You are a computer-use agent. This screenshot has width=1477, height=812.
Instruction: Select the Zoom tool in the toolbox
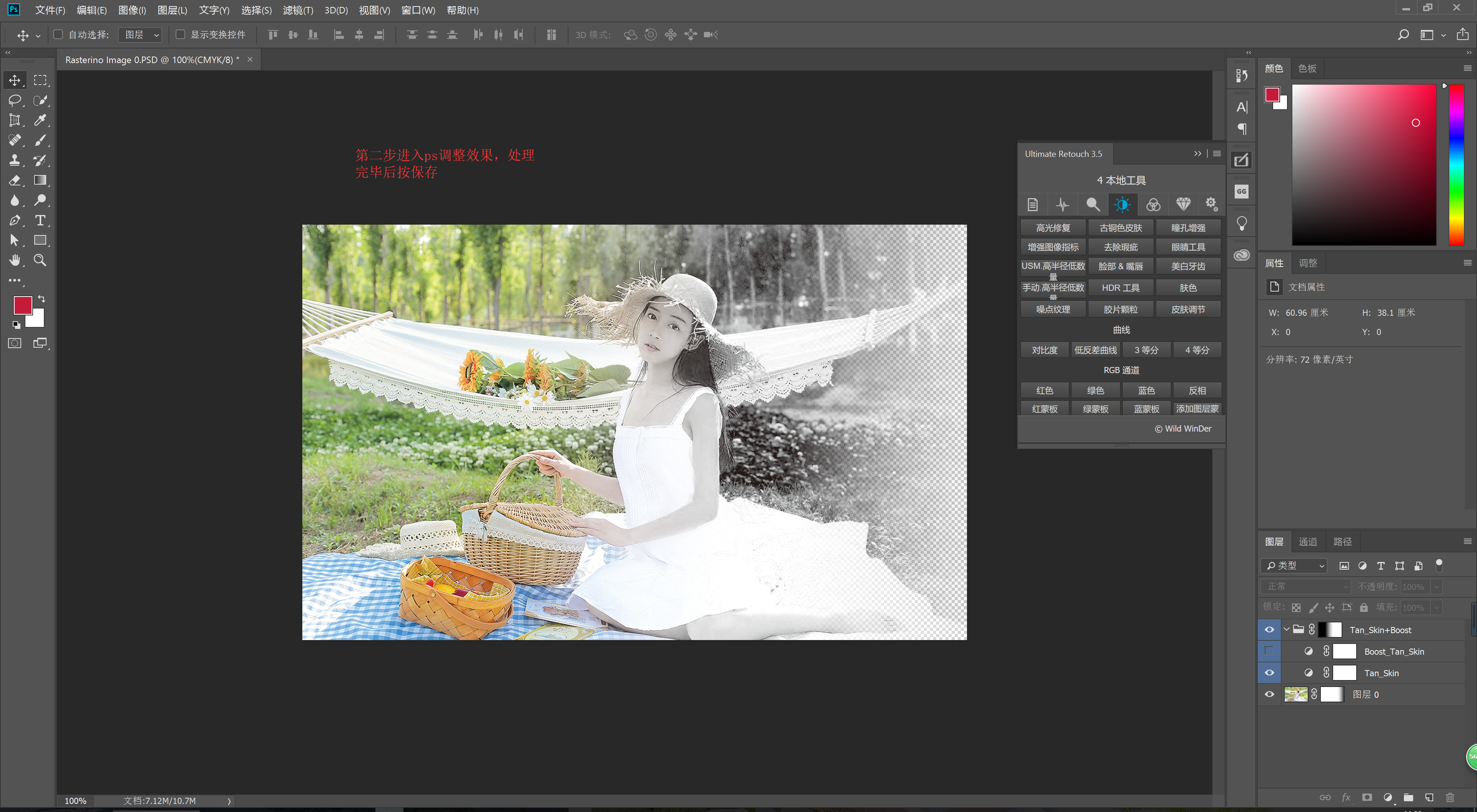click(x=40, y=260)
